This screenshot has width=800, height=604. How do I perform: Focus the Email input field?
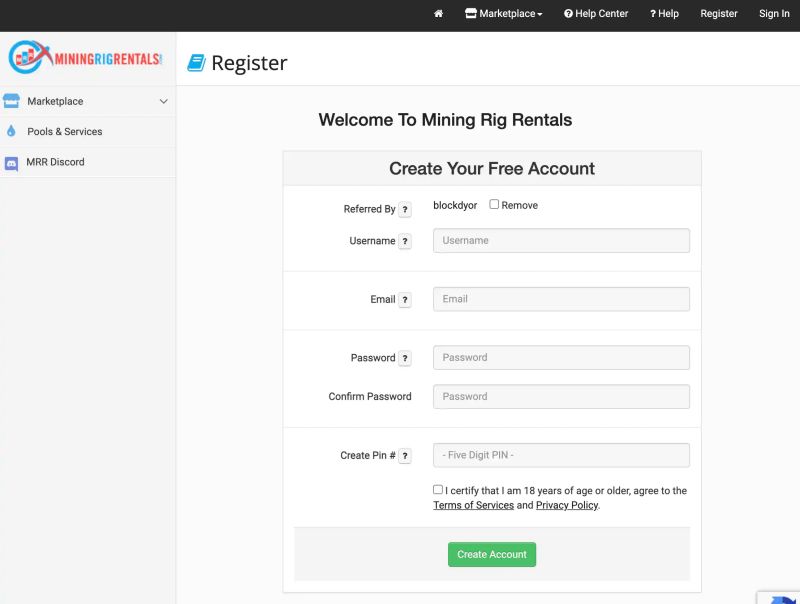click(561, 299)
